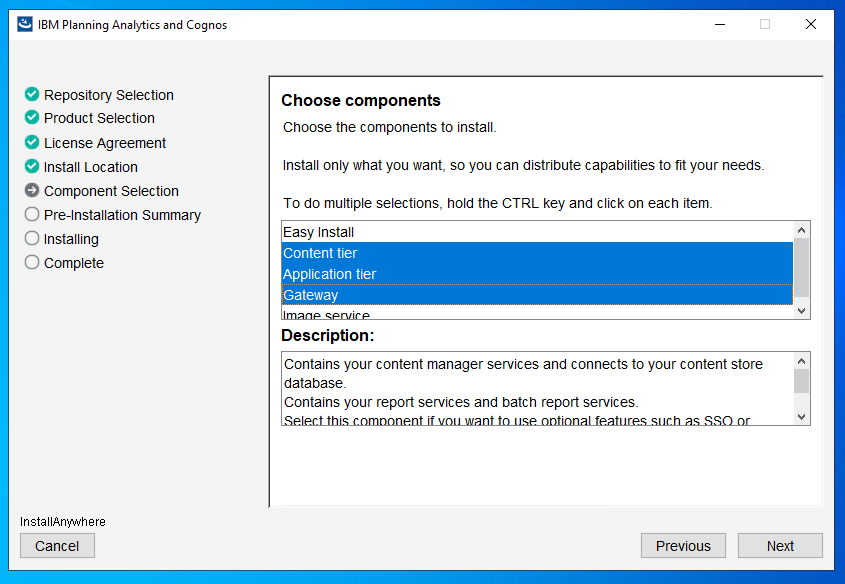
Task: Click the description text about content manager services
Action: pyautogui.click(x=523, y=373)
